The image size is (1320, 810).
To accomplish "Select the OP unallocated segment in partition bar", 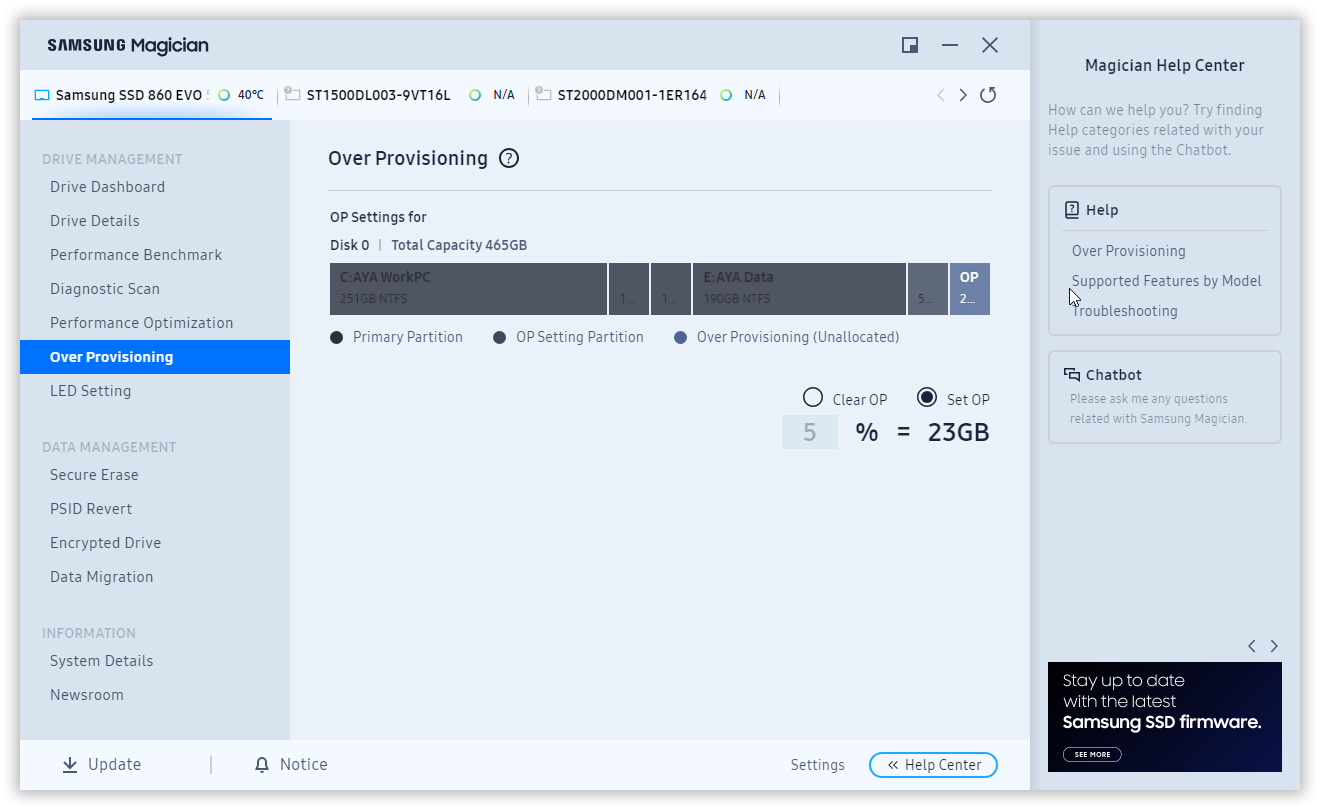I will [969, 289].
